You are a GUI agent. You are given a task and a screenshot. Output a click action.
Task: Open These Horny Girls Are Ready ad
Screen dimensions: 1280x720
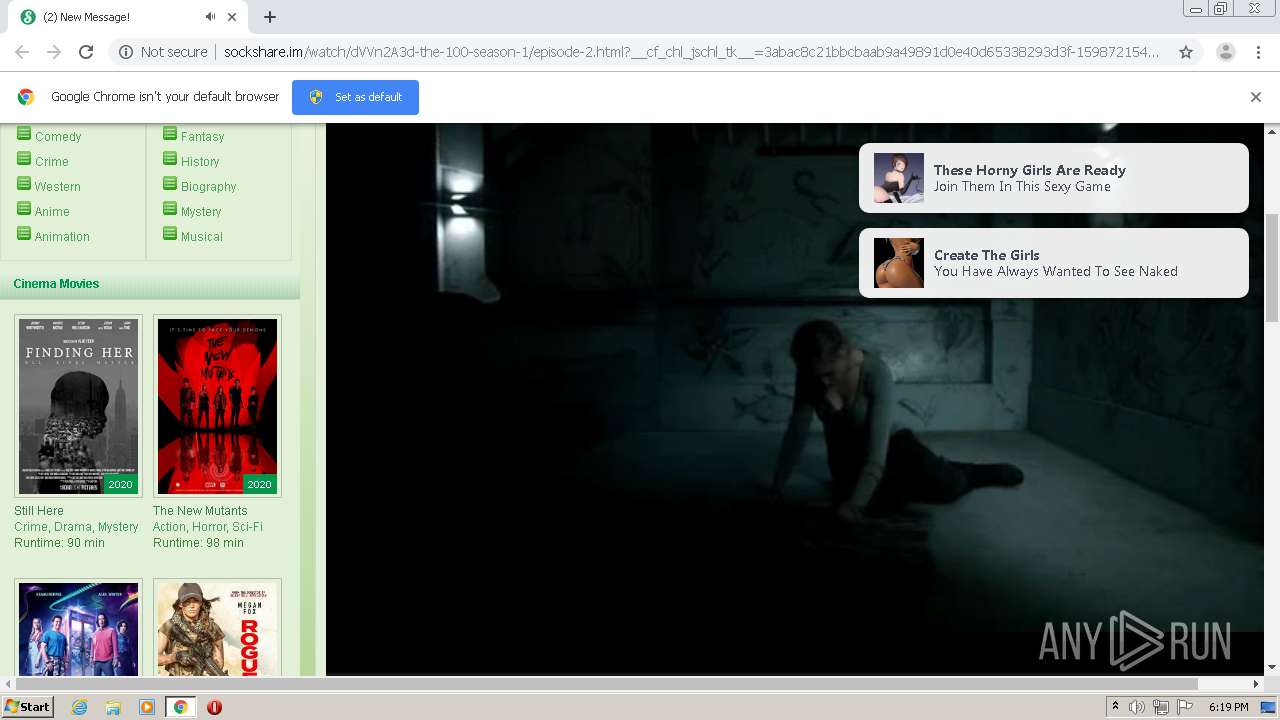(1054, 178)
